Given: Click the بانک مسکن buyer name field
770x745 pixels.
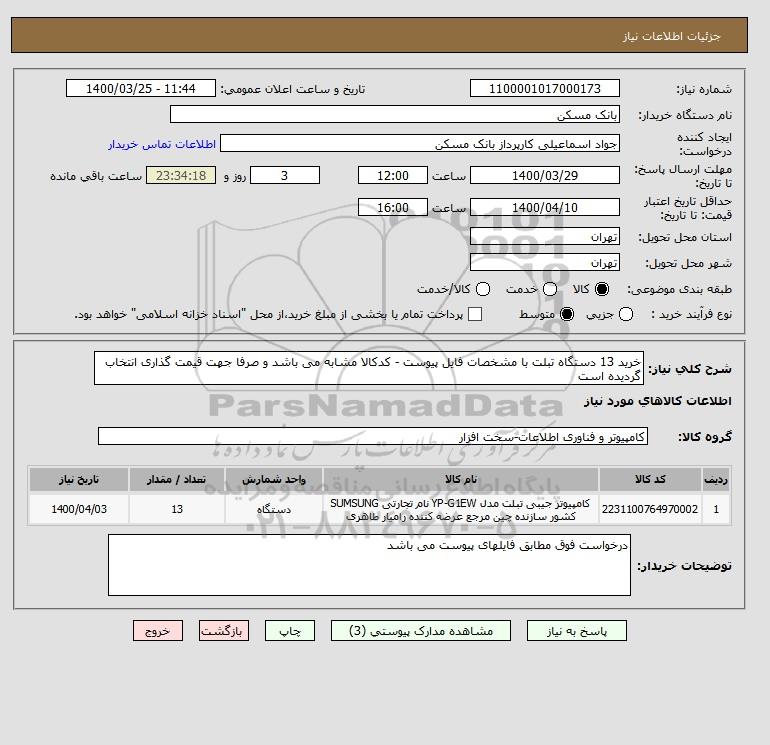Looking at the screenshot, I should pyautogui.click(x=395, y=114).
